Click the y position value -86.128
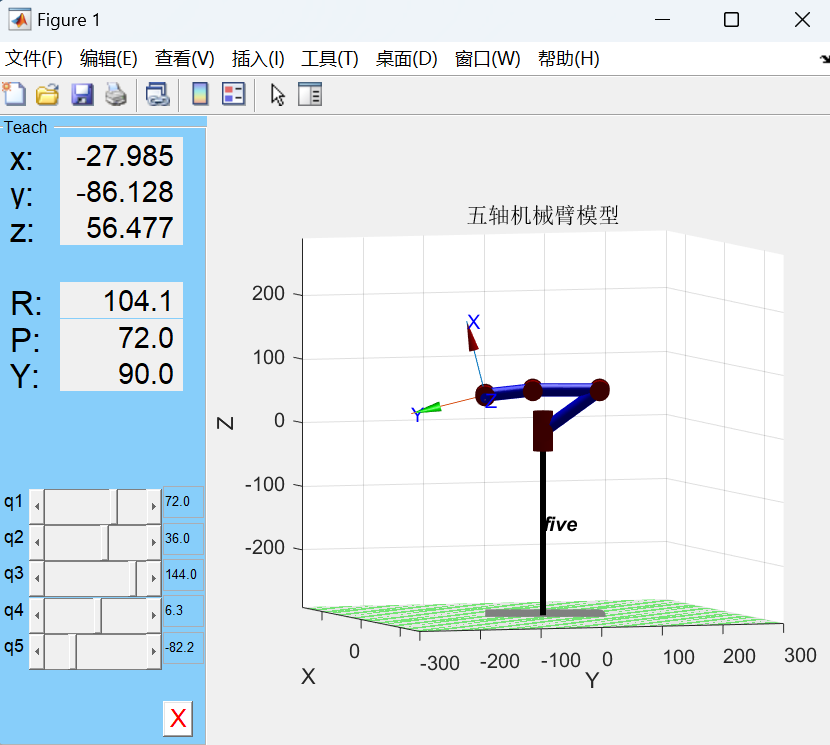Image resolution: width=830 pixels, height=745 pixels. [x=121, y=192]
